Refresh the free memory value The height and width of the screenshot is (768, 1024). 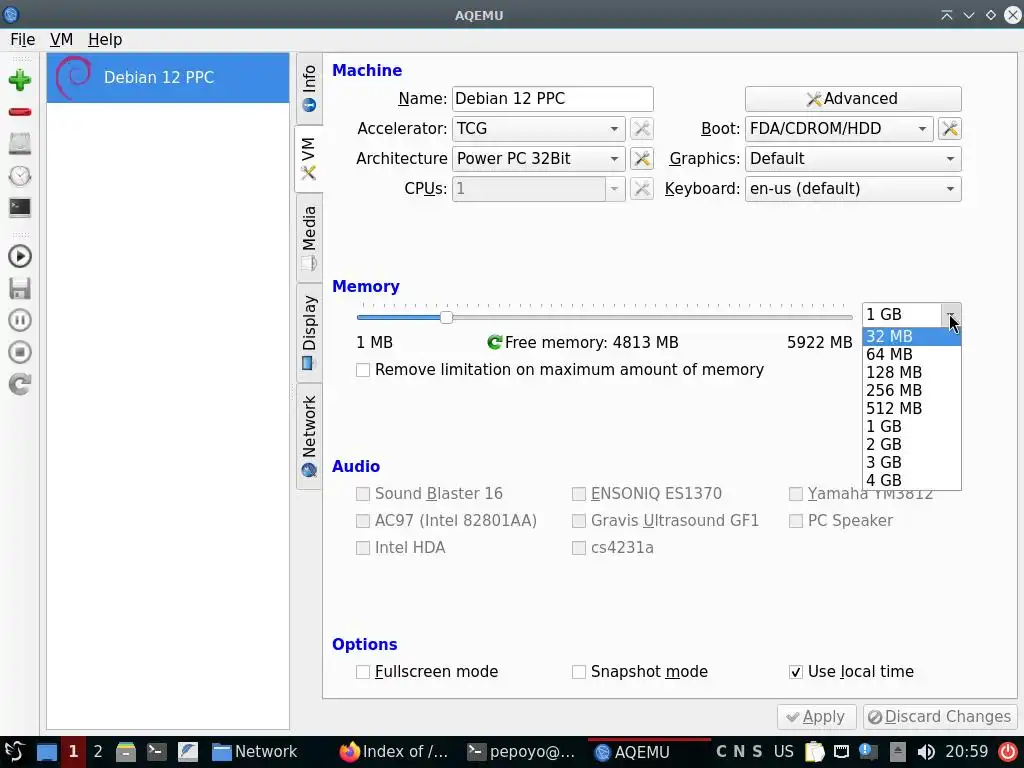[x=494, y=342]
